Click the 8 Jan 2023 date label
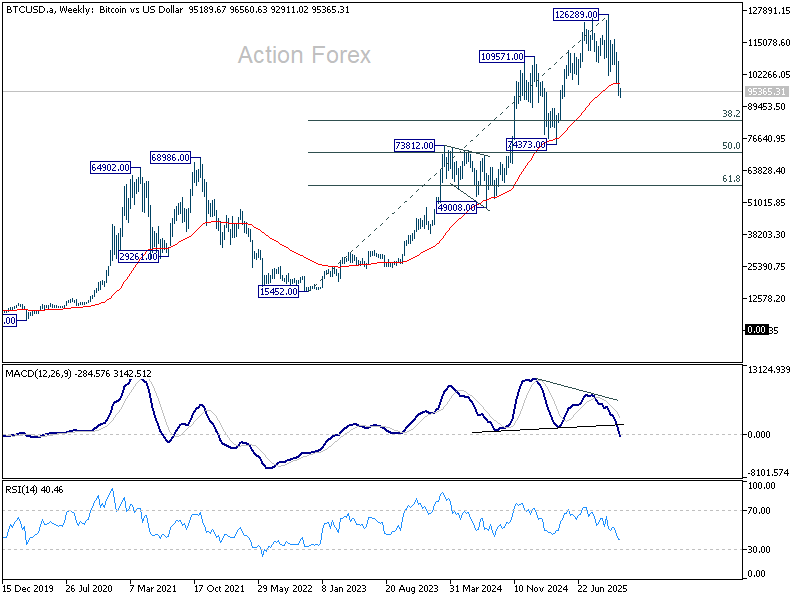This screenshot has width=800, height=600. click(x=344, y=589)
